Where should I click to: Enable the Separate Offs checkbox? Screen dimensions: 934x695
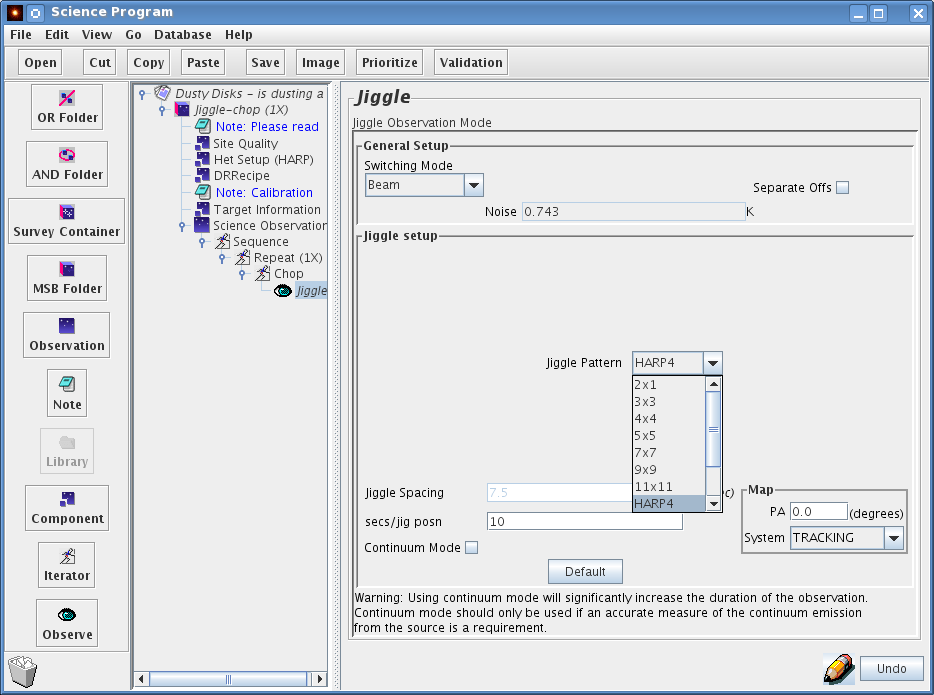(x=842, y=188)
